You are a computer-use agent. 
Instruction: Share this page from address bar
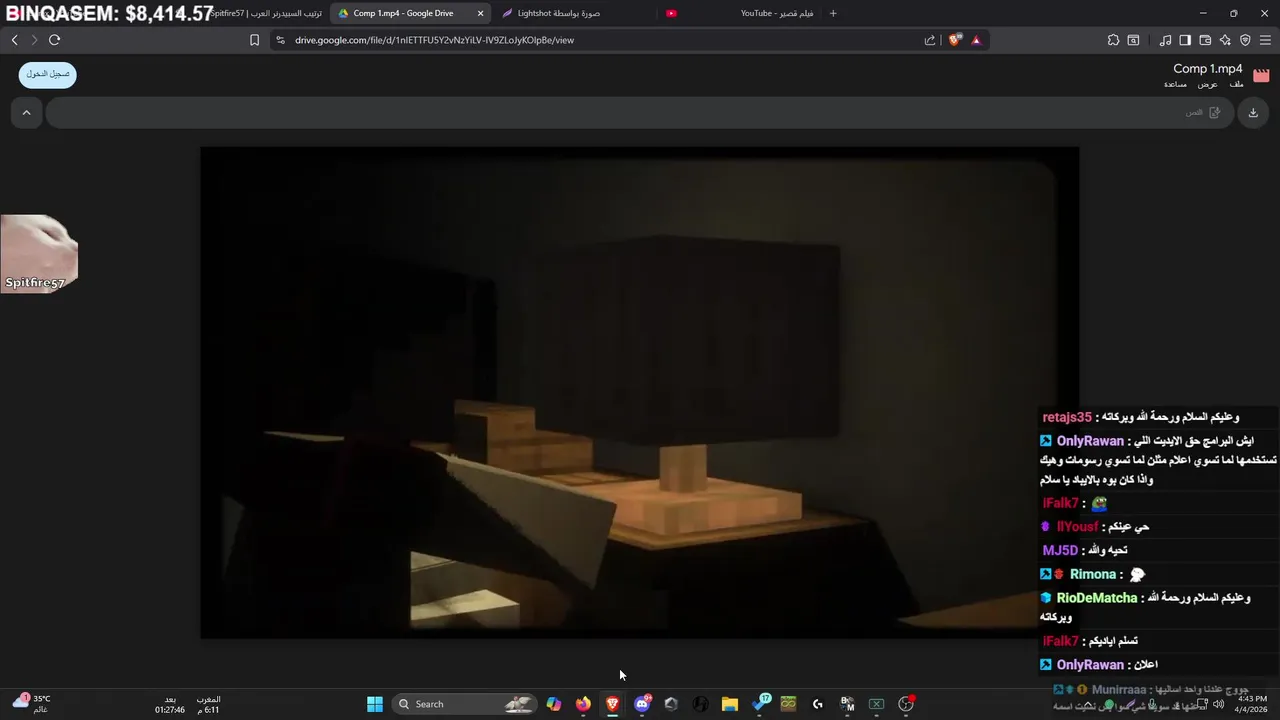click(x=930, y=40)
